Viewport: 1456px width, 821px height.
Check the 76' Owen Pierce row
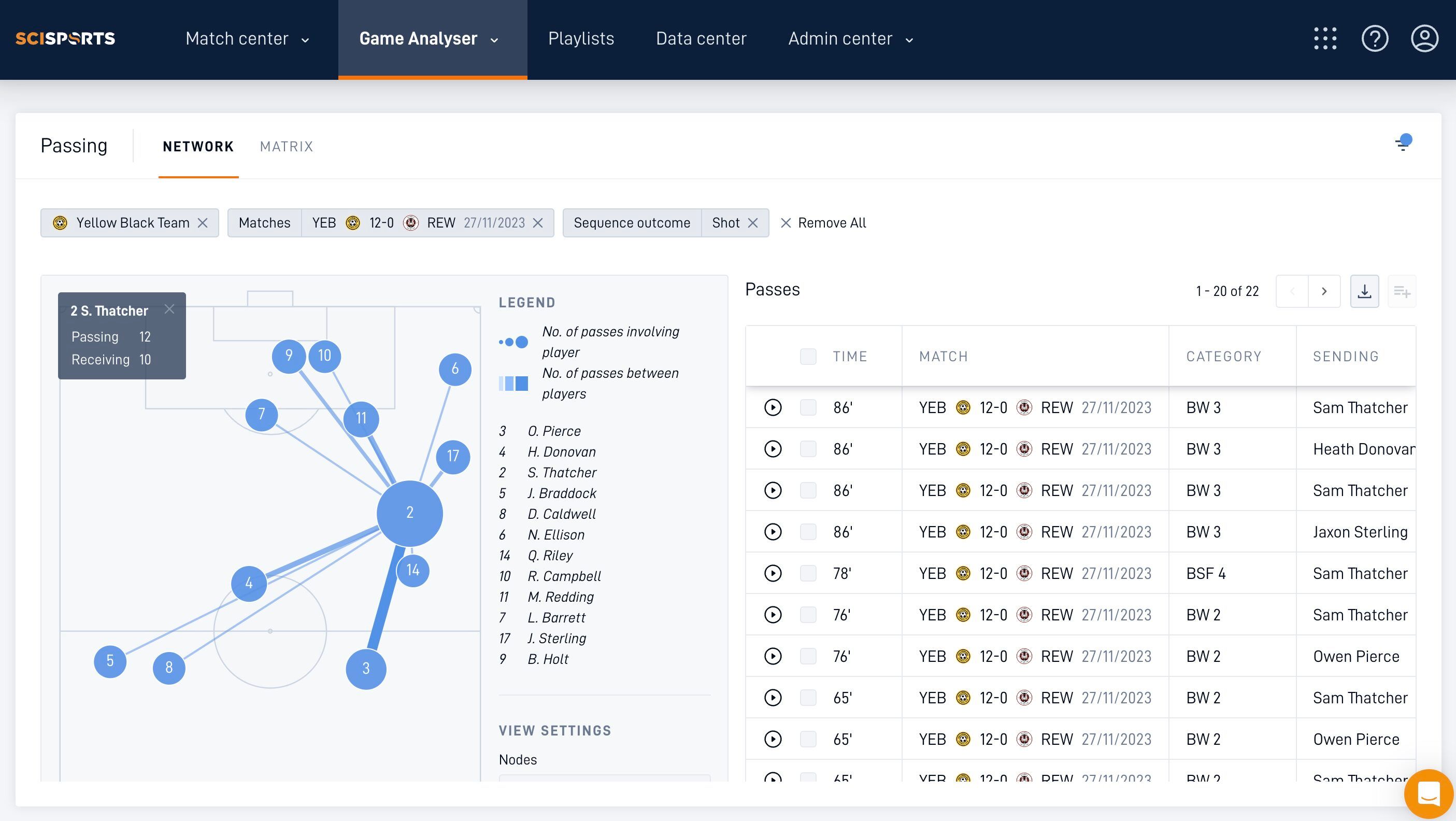[x=808, y=656]
